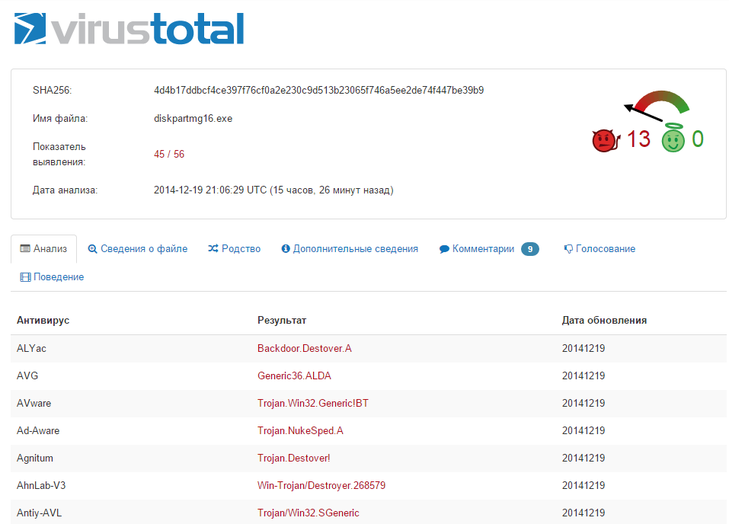Click the Agnitum antivirus row name
729x524 pixels.
coord(35,458)
